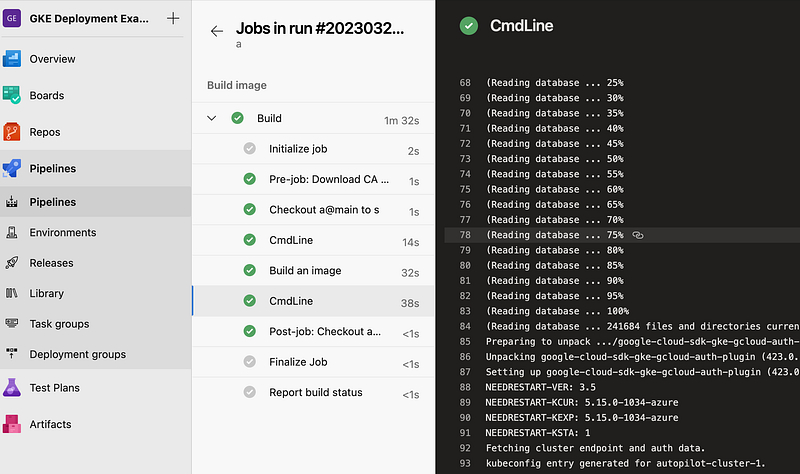Go to Library page

(x=46, y=293)
